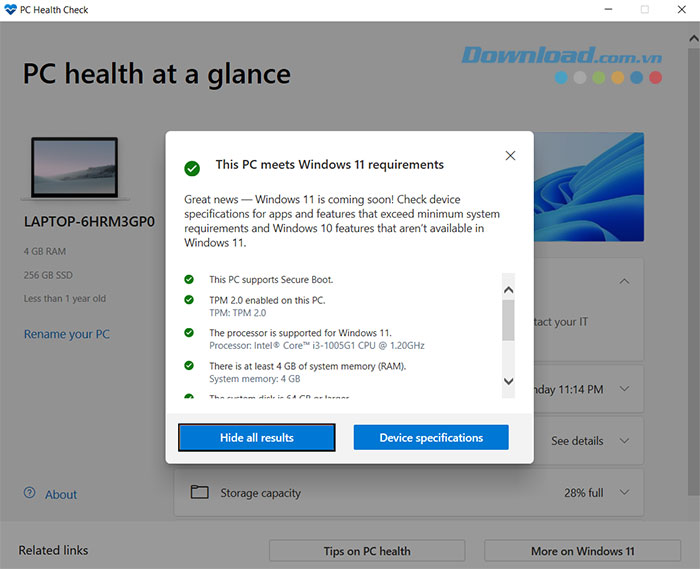The image size is (700, 569).
Task: Expand the See details chevron
Action: [625, 441]
